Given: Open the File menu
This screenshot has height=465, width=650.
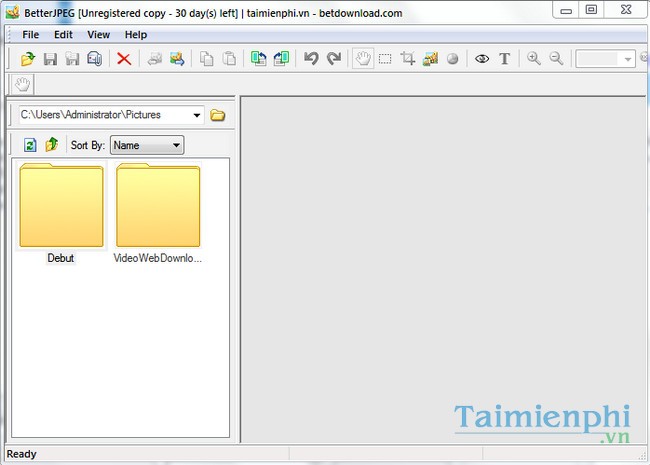Looking at the screenshot, I should [30, 34].
